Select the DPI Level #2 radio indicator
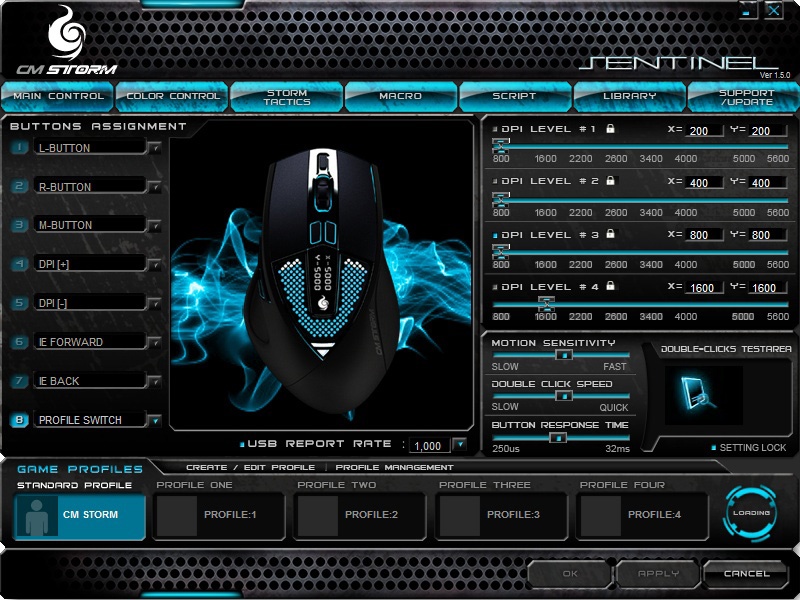The width and height of the screenshot is (800, 600). (x=495, y=181)
